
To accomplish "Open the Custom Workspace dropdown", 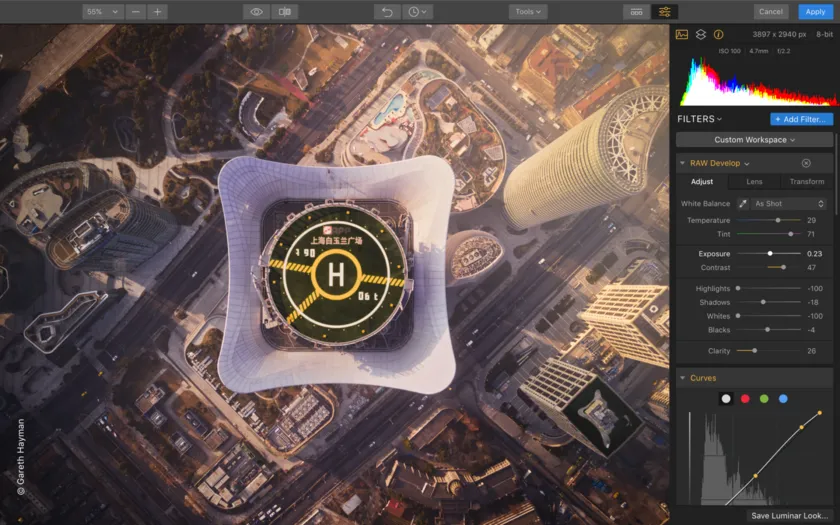I will pos(755,140).
